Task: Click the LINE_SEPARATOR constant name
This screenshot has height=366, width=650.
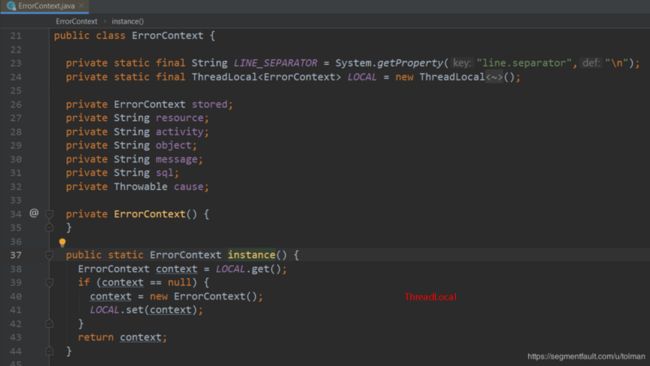Action: coord(275,63)
